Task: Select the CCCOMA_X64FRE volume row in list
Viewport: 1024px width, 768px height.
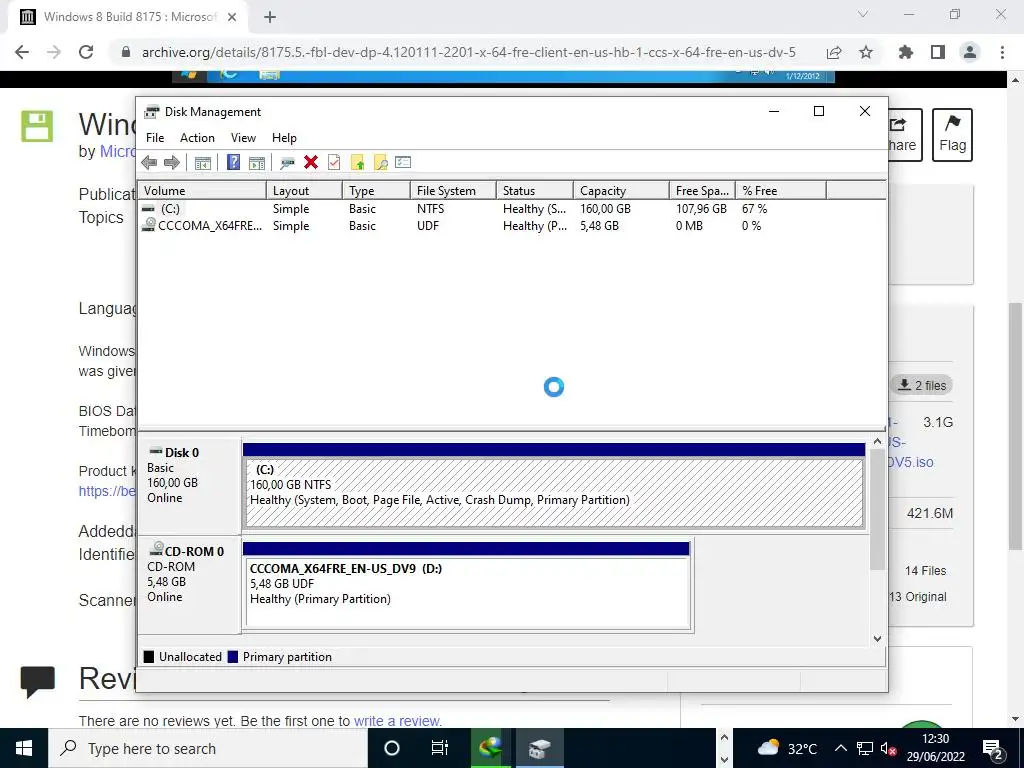Action: click(x=511, y=226)
